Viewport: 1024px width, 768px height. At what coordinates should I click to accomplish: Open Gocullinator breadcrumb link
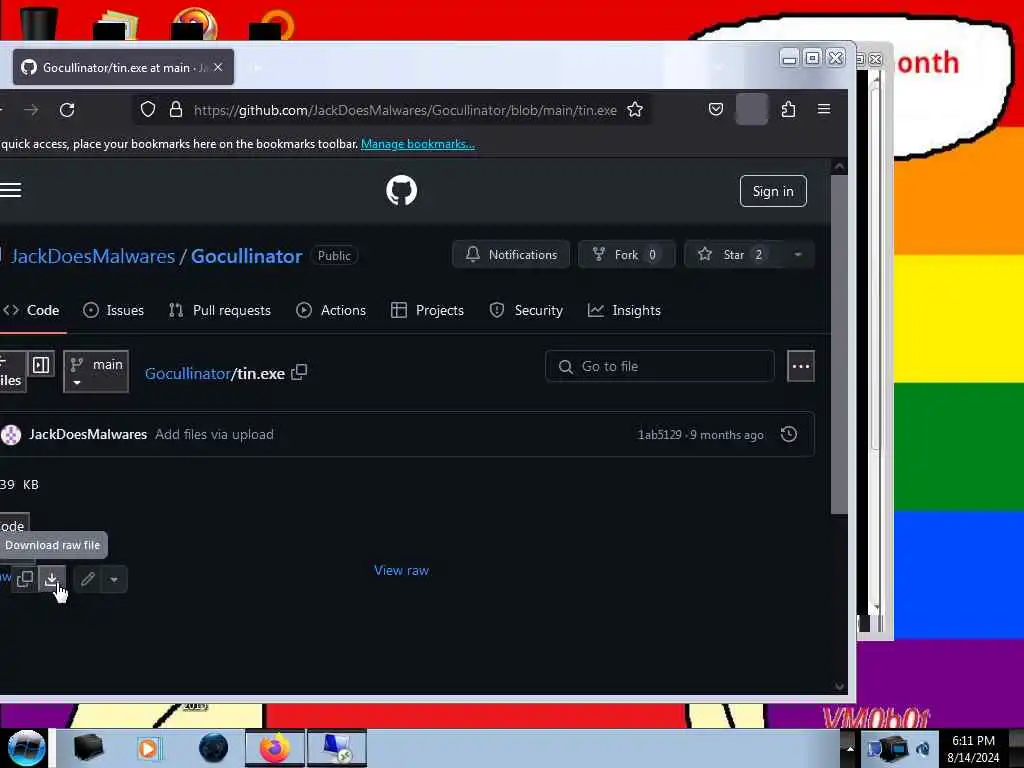pos(187,374)
